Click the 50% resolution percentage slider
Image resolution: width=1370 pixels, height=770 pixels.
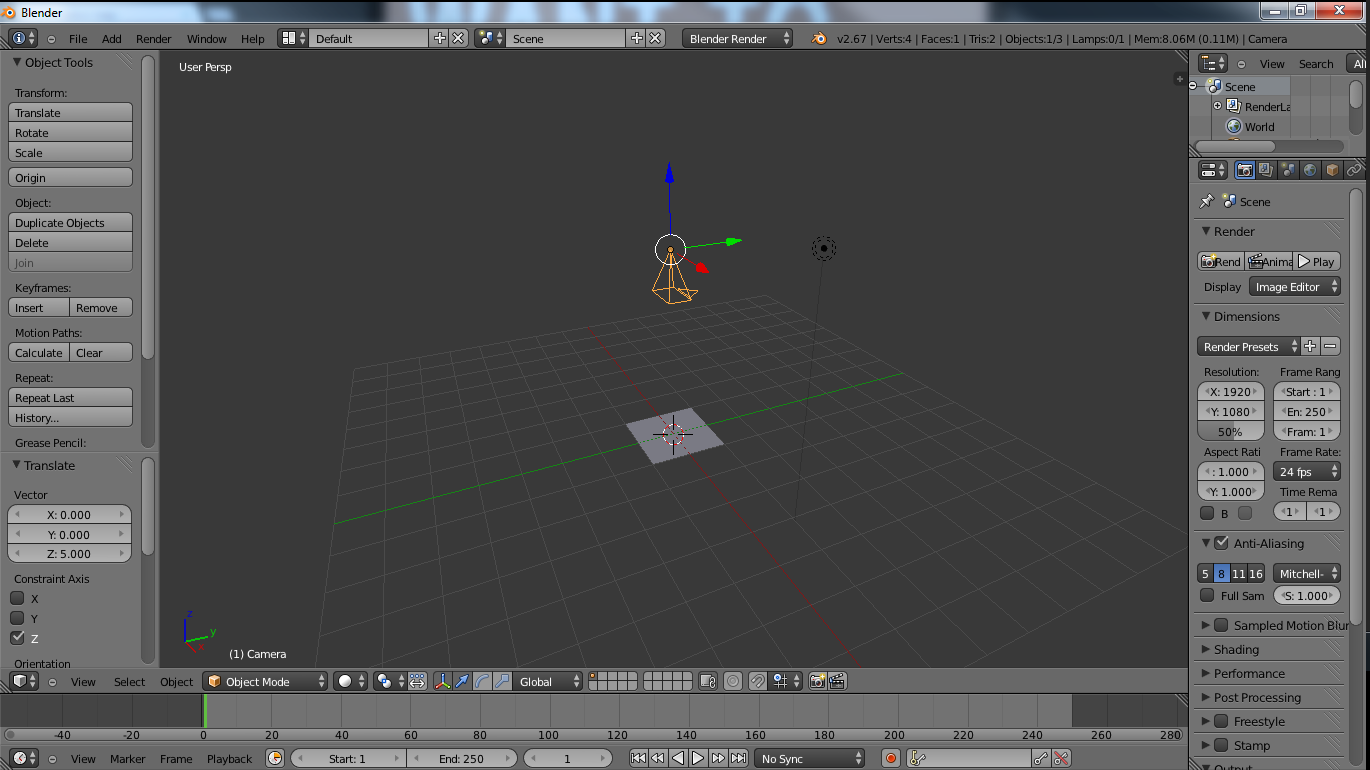1231,432
